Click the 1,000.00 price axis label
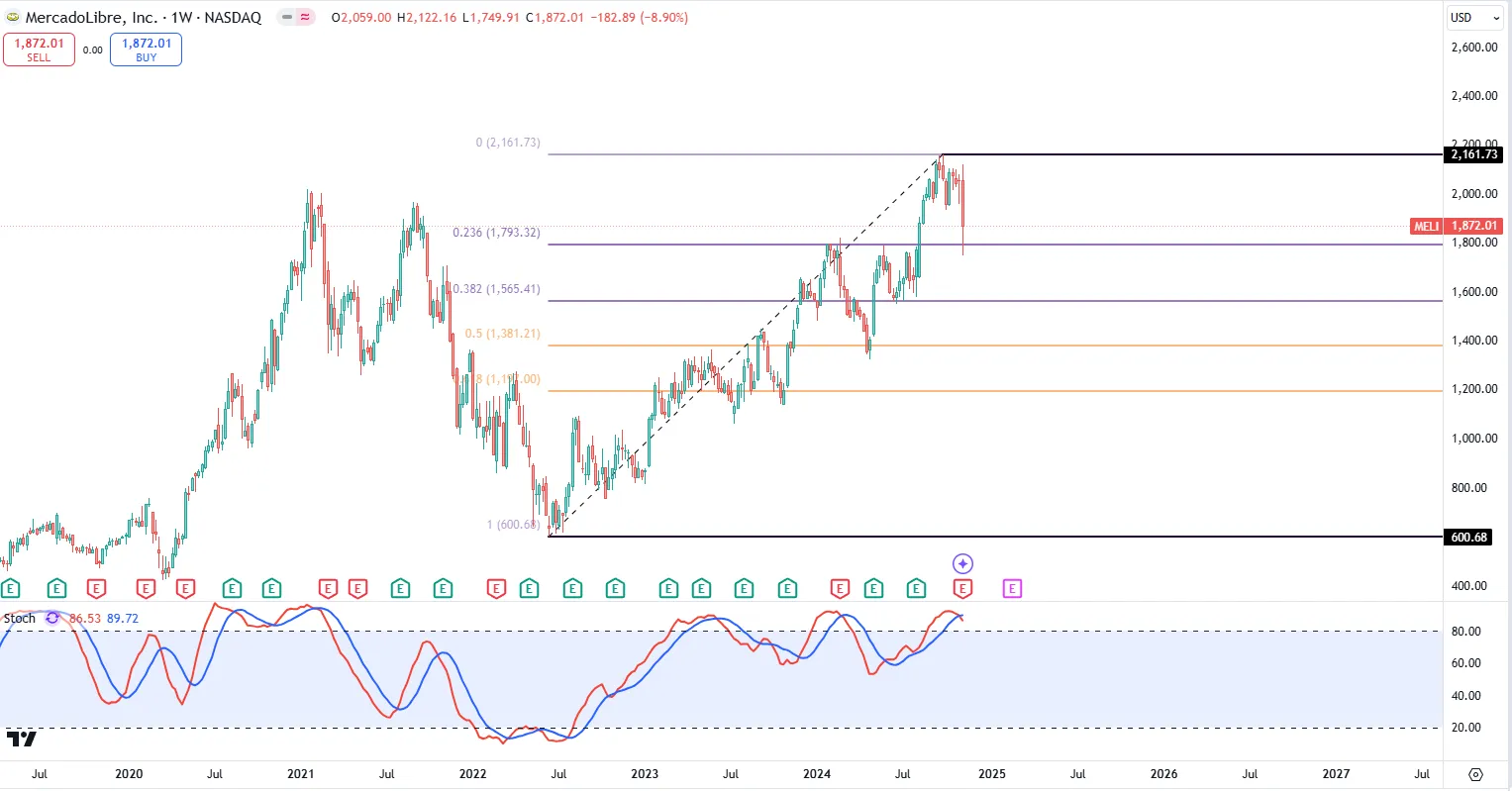 coord(1474,439)
